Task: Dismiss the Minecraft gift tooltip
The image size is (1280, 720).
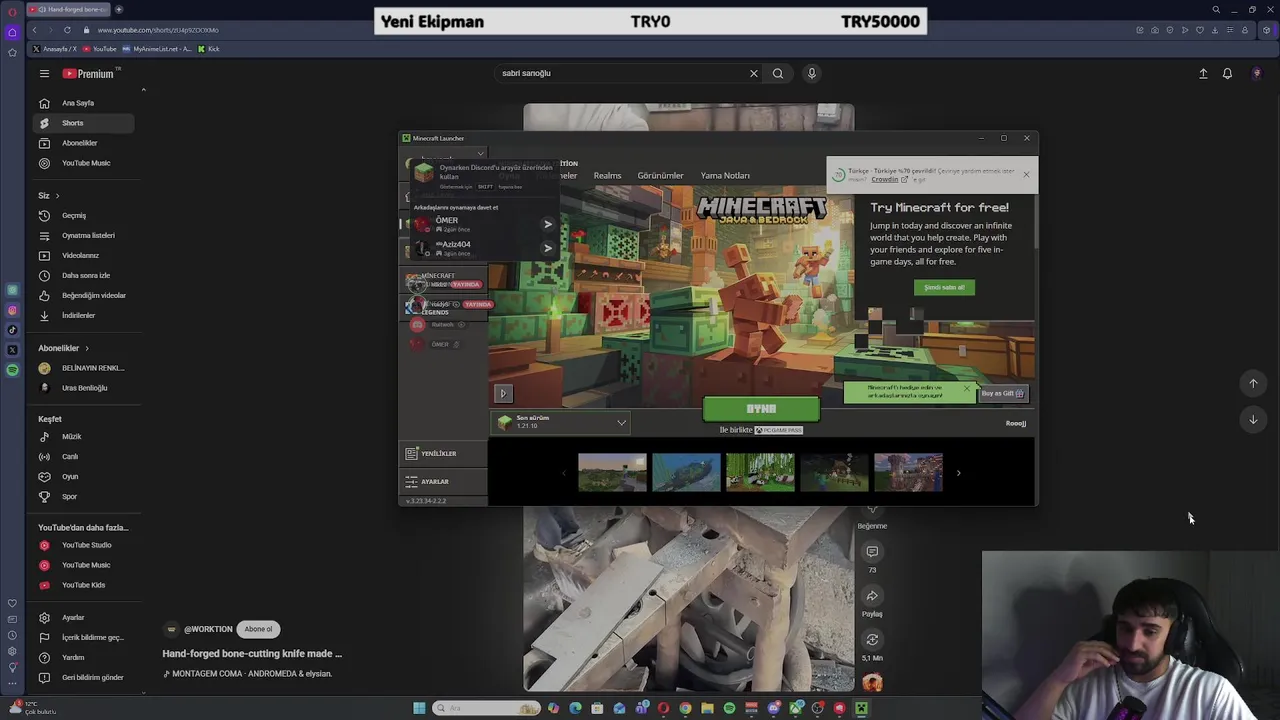Action: point(966,387)
